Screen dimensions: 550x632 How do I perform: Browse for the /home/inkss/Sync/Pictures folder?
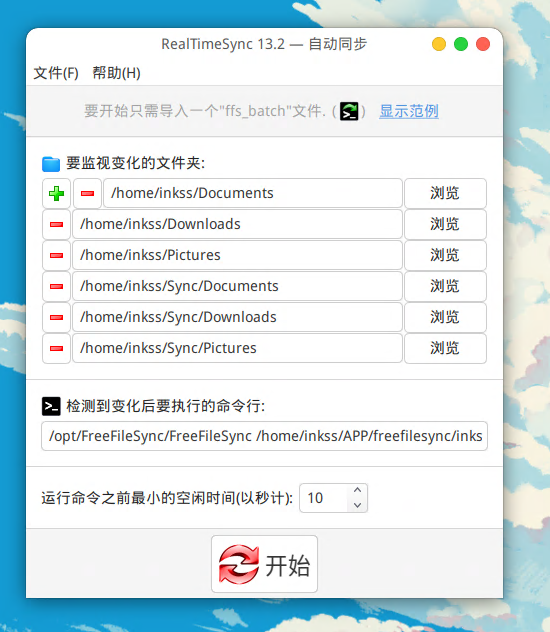(x=445, y=349)
